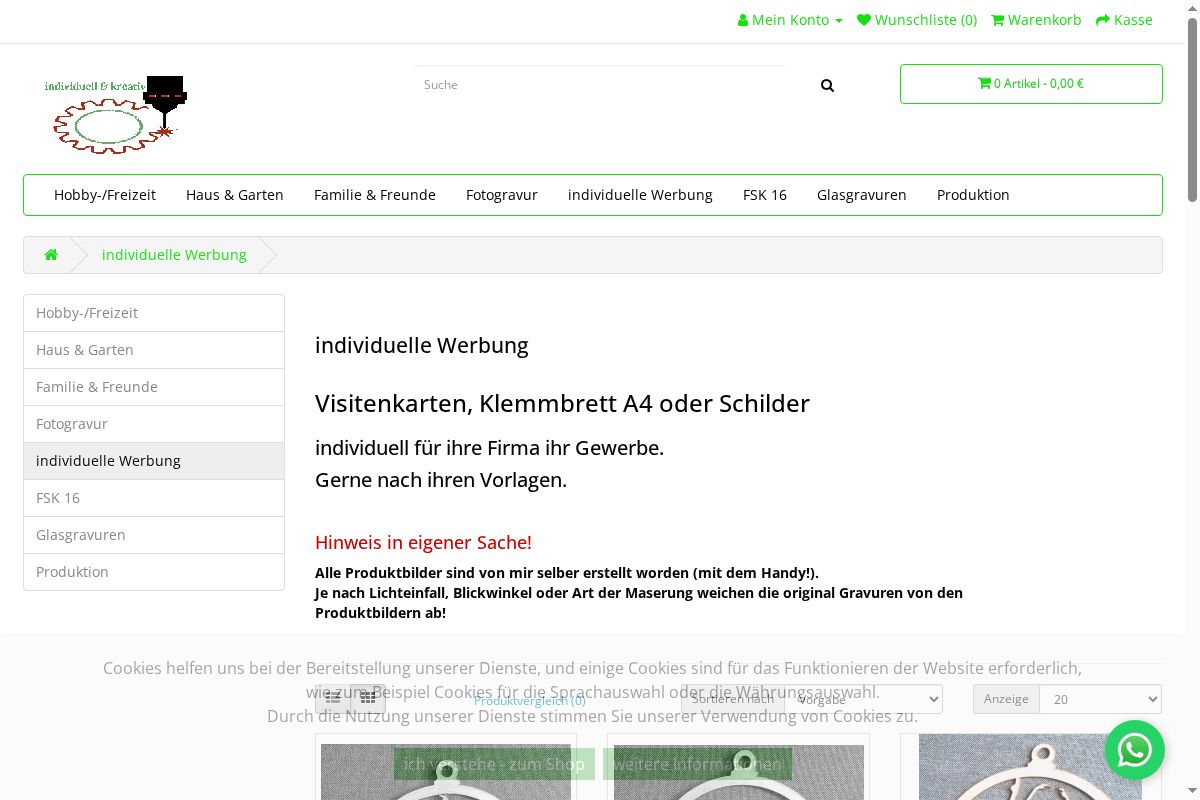This screenshot has height=800, width=1200.
Task: Select Familie & Freunde in sidebar list
Action: pos(154,387)
